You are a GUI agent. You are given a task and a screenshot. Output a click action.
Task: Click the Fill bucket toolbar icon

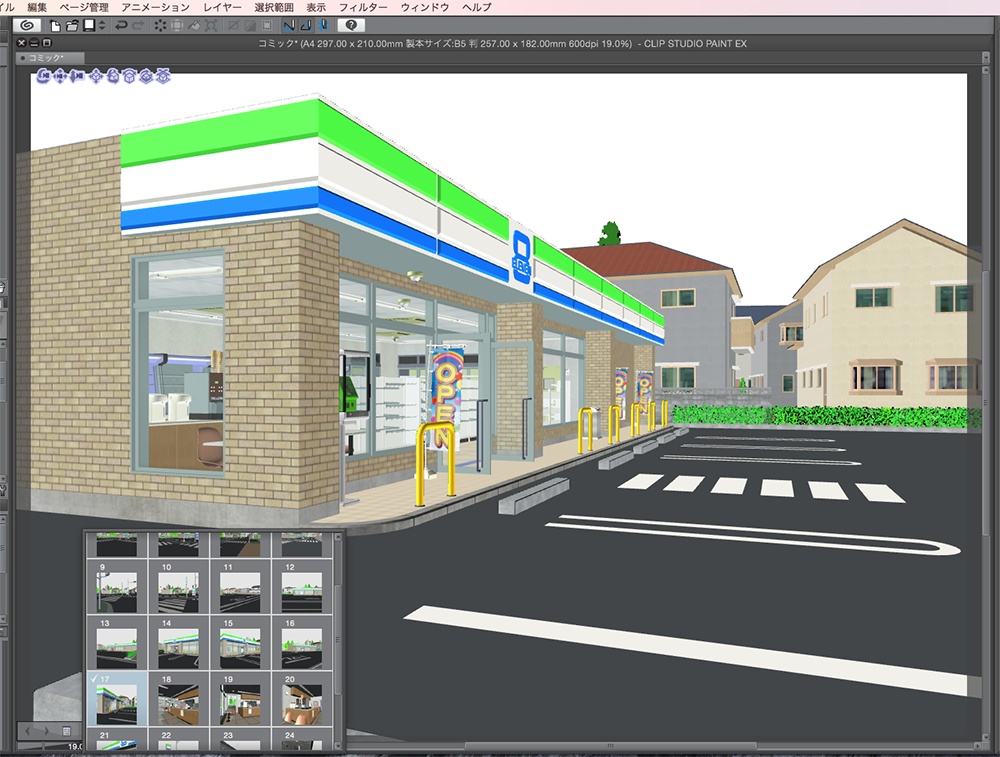point(194,26)
